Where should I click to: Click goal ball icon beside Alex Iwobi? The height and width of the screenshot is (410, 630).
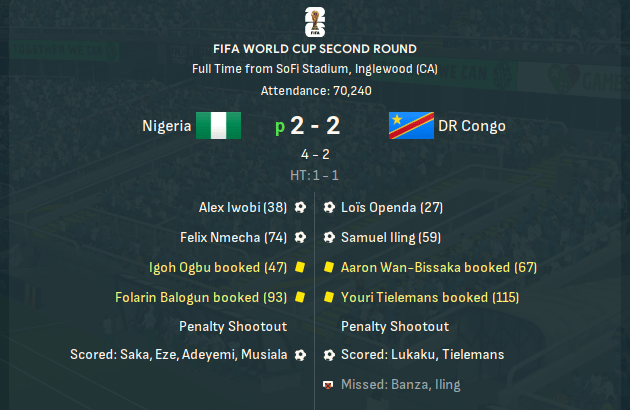pyautogui.click(x=300, y=207)
